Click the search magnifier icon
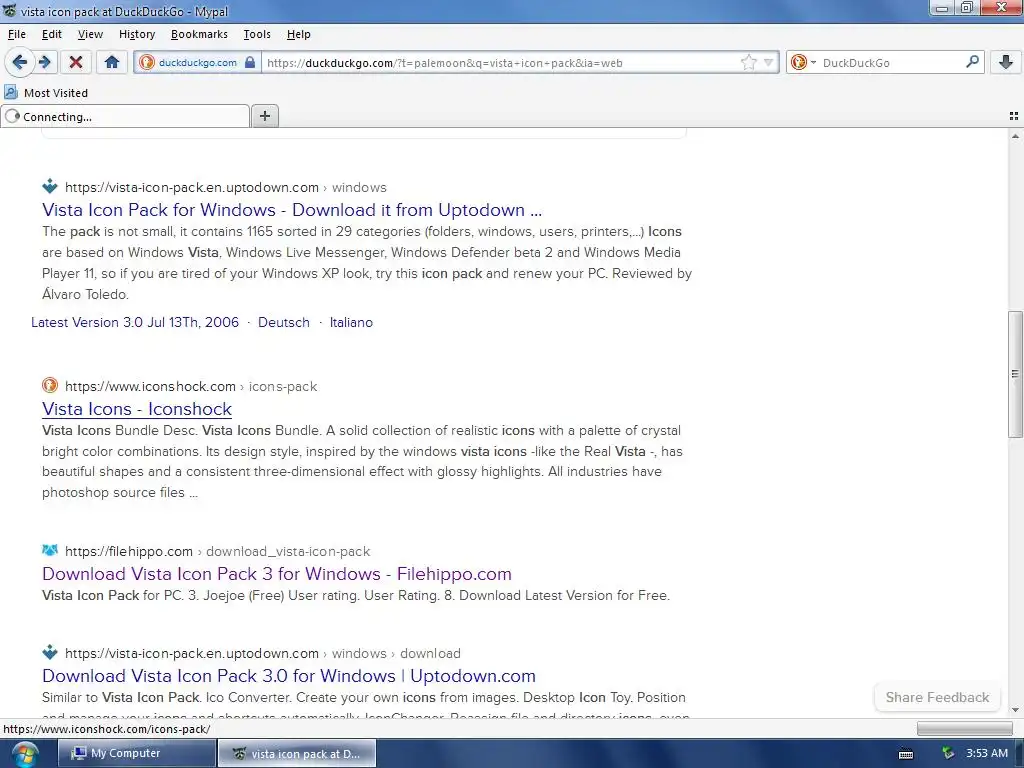 click(972, 62)
